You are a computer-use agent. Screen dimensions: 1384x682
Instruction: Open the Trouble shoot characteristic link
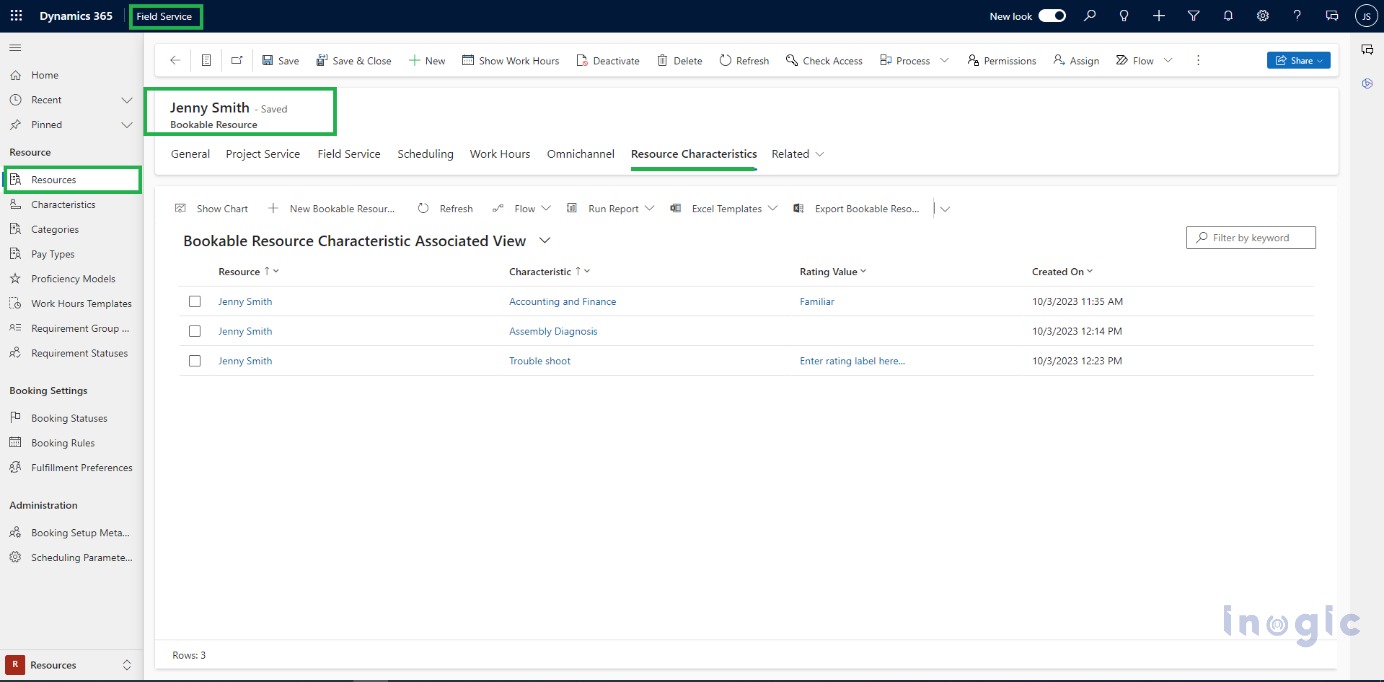click(539, 360)
